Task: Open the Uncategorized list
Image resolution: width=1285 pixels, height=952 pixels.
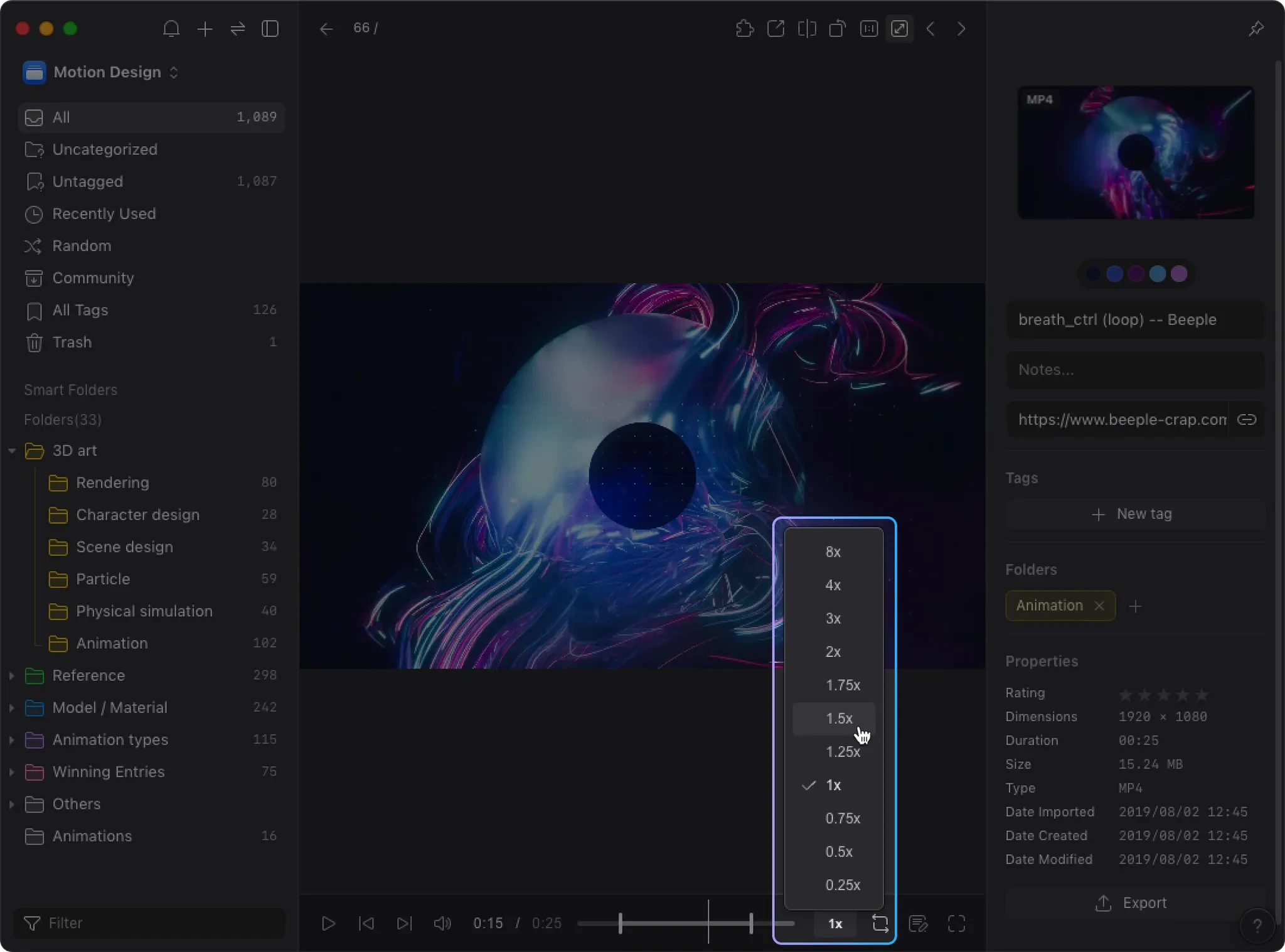Action: [x=151, y=149]
